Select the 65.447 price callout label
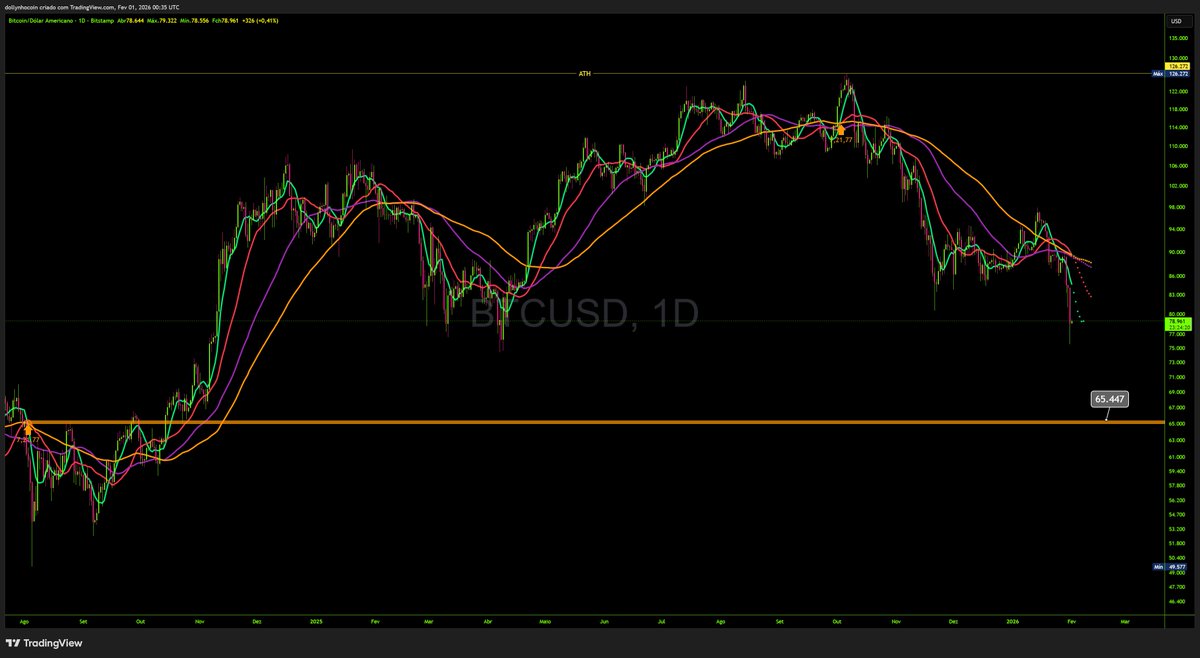 (1108, 398)
